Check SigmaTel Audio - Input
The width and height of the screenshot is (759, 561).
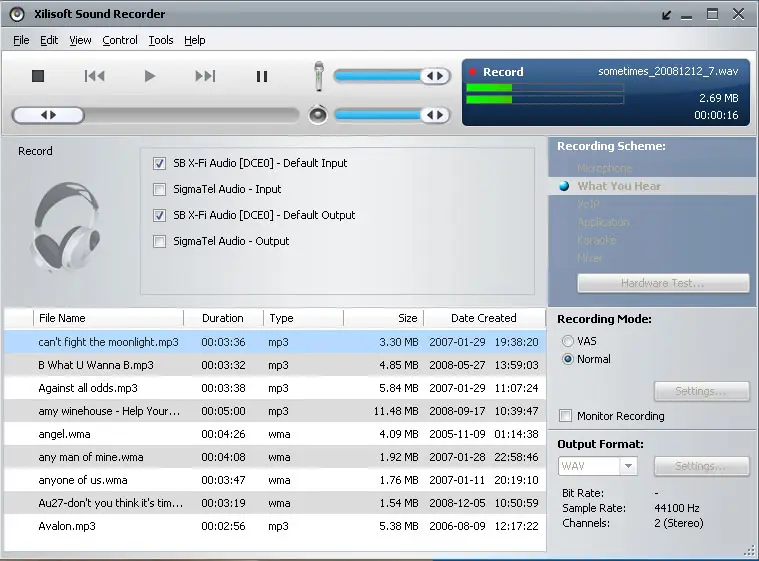159,189
